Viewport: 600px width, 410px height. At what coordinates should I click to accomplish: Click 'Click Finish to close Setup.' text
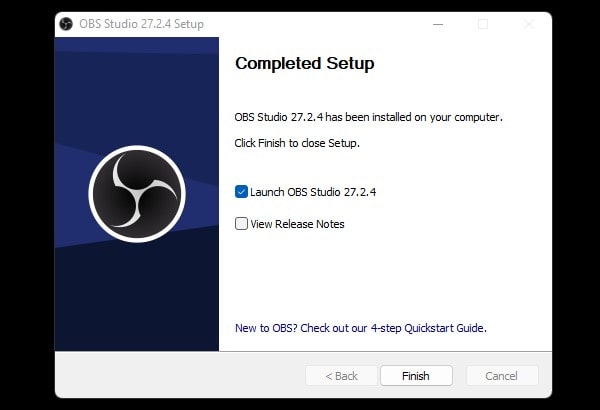(x=297, y=143)
